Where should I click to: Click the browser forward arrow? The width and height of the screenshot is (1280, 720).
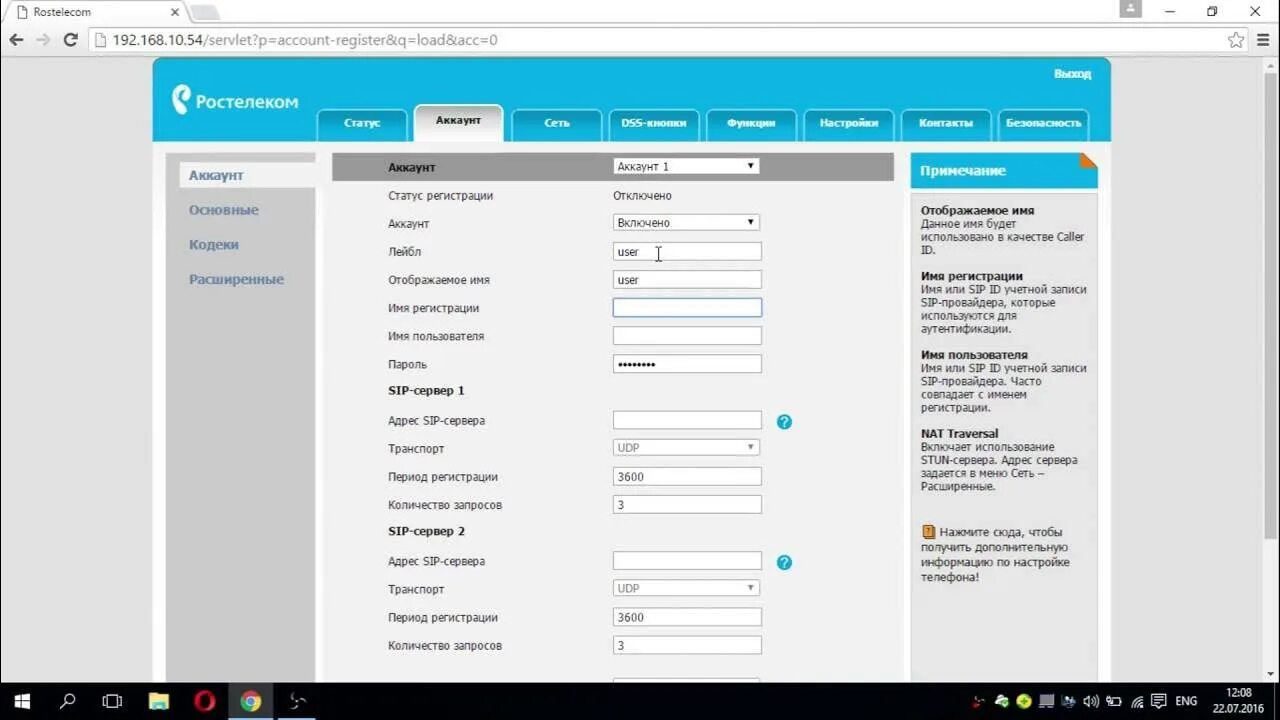click(43, 40)
